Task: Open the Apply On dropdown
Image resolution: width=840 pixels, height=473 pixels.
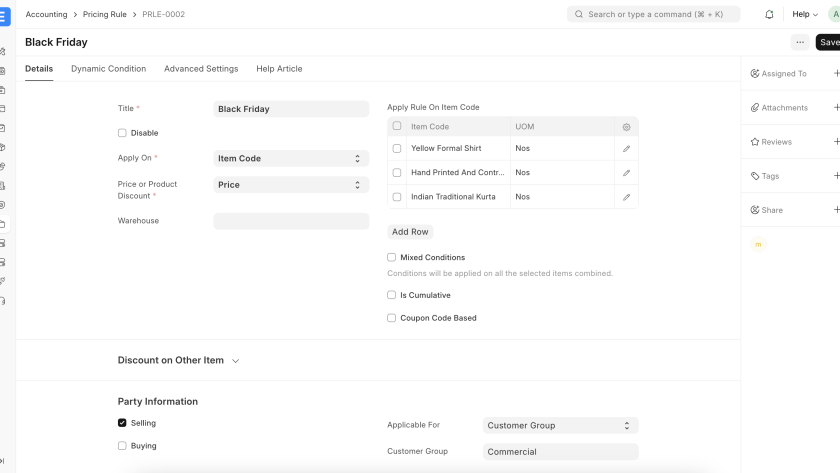Action: (290, 158)
